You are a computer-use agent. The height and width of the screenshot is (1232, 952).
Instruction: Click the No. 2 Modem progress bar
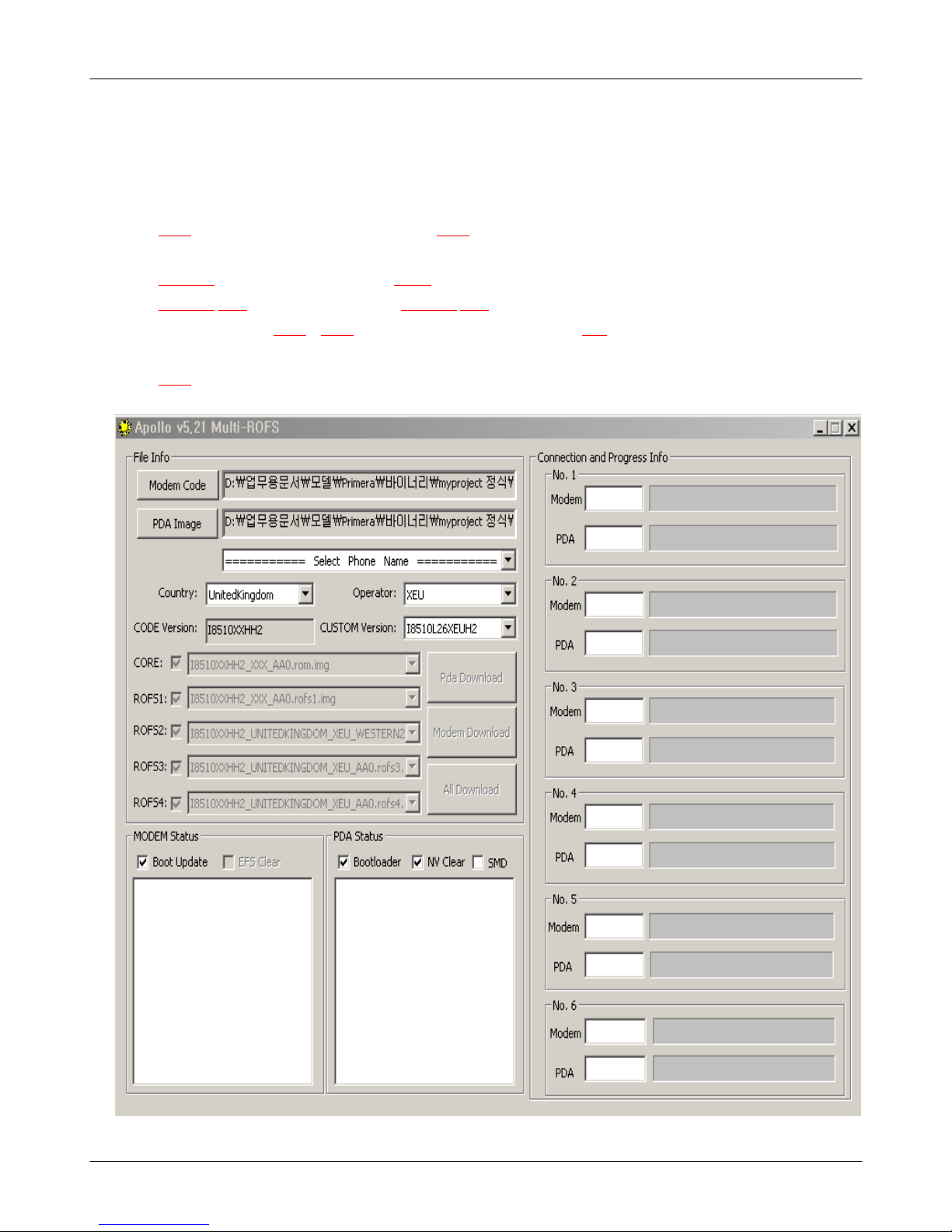coord(743,605)
